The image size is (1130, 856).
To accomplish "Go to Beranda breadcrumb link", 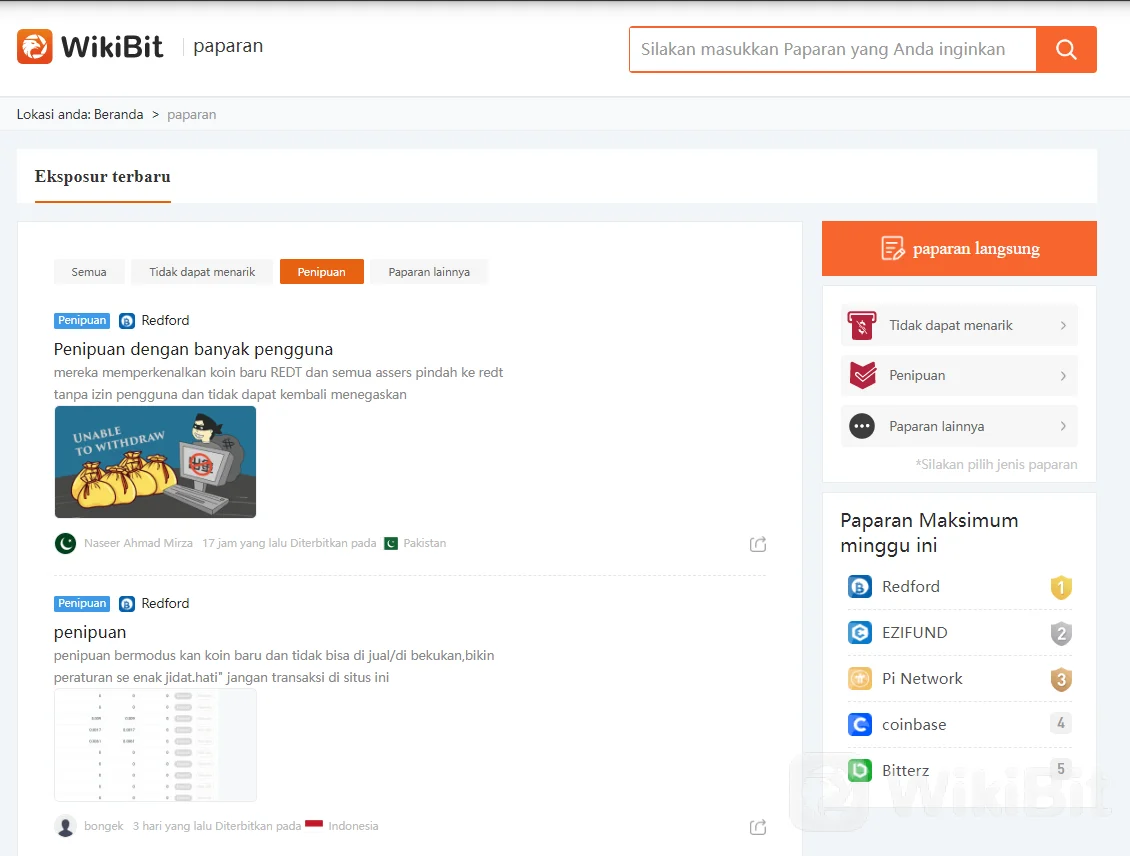I will (118, 115).
